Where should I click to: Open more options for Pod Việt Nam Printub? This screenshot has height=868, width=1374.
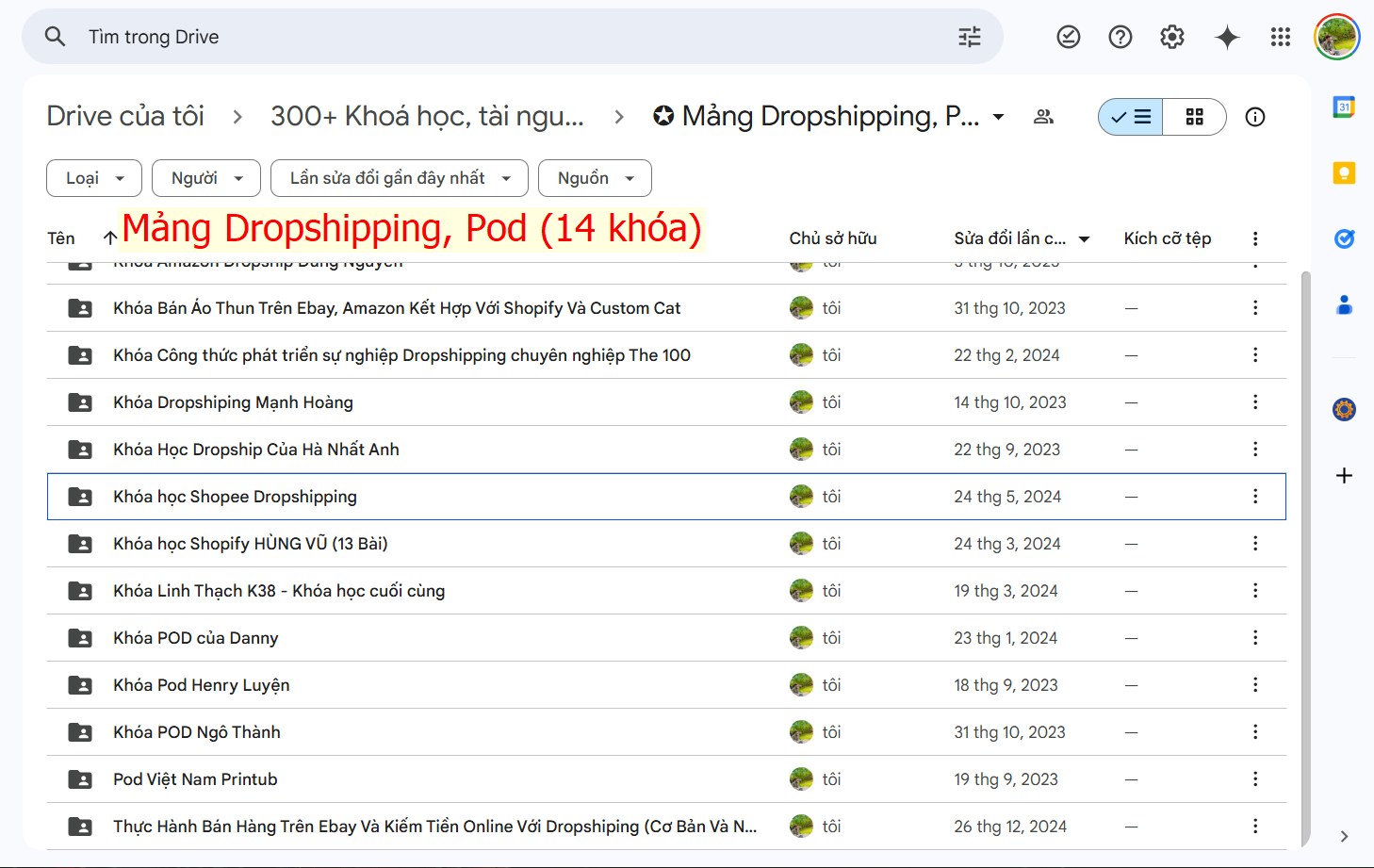(x=1255, y=779)
